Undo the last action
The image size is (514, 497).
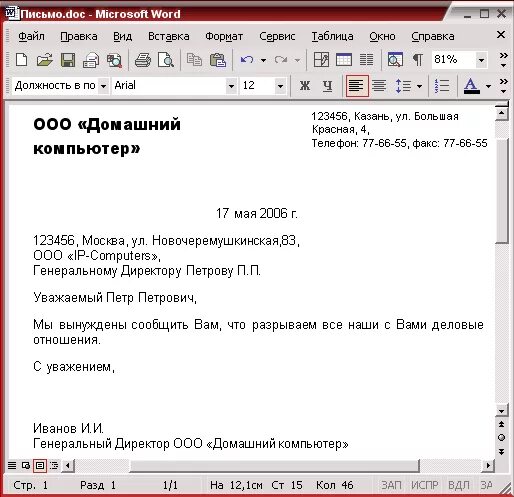pos(247,60)
